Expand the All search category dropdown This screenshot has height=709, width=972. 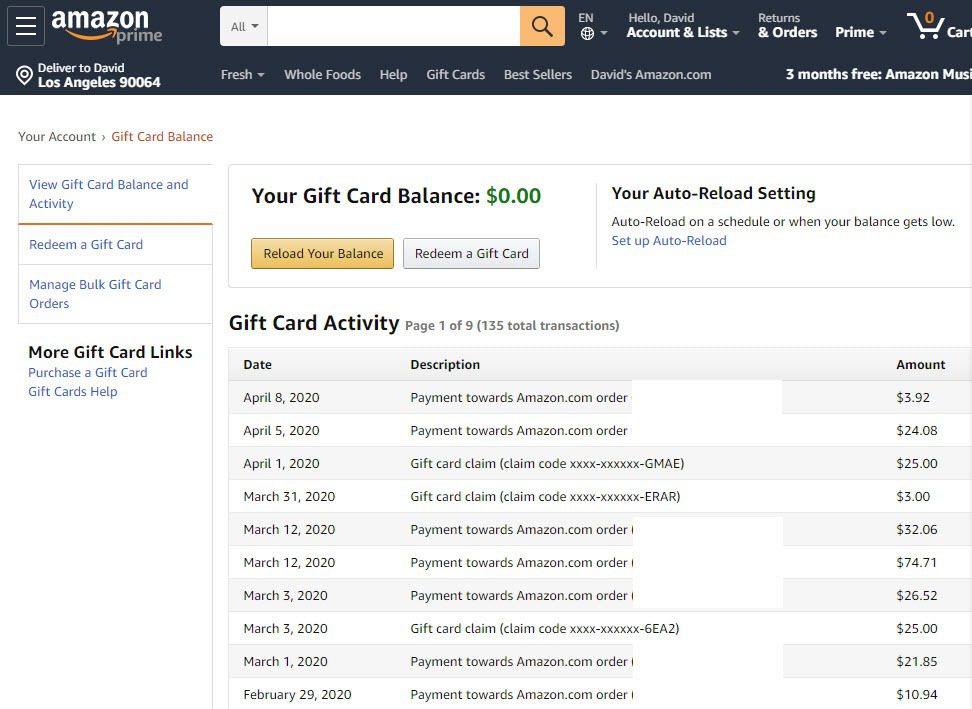242,26
